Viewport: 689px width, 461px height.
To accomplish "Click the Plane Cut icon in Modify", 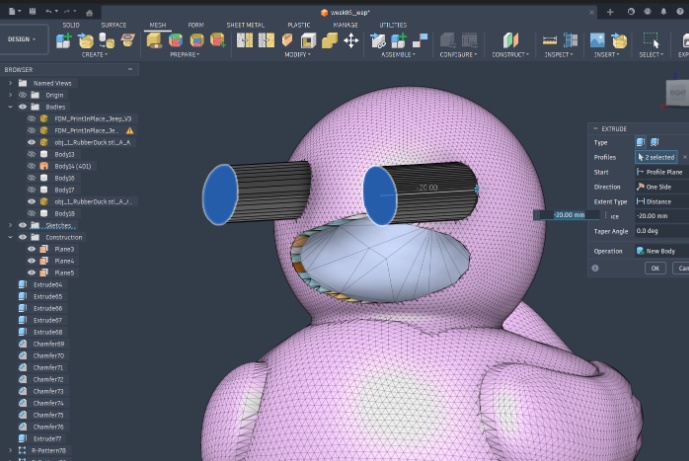I will pyautogui.click(x=287, y=40).
